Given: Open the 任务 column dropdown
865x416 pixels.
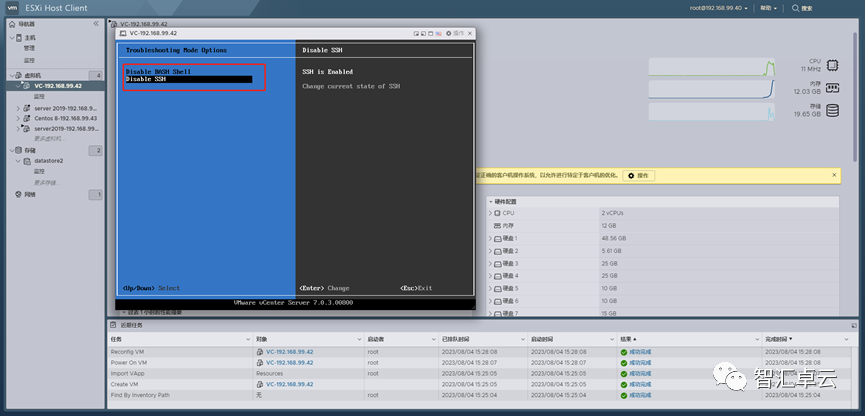Looking at the screenshot, I should tap(247, 338).
